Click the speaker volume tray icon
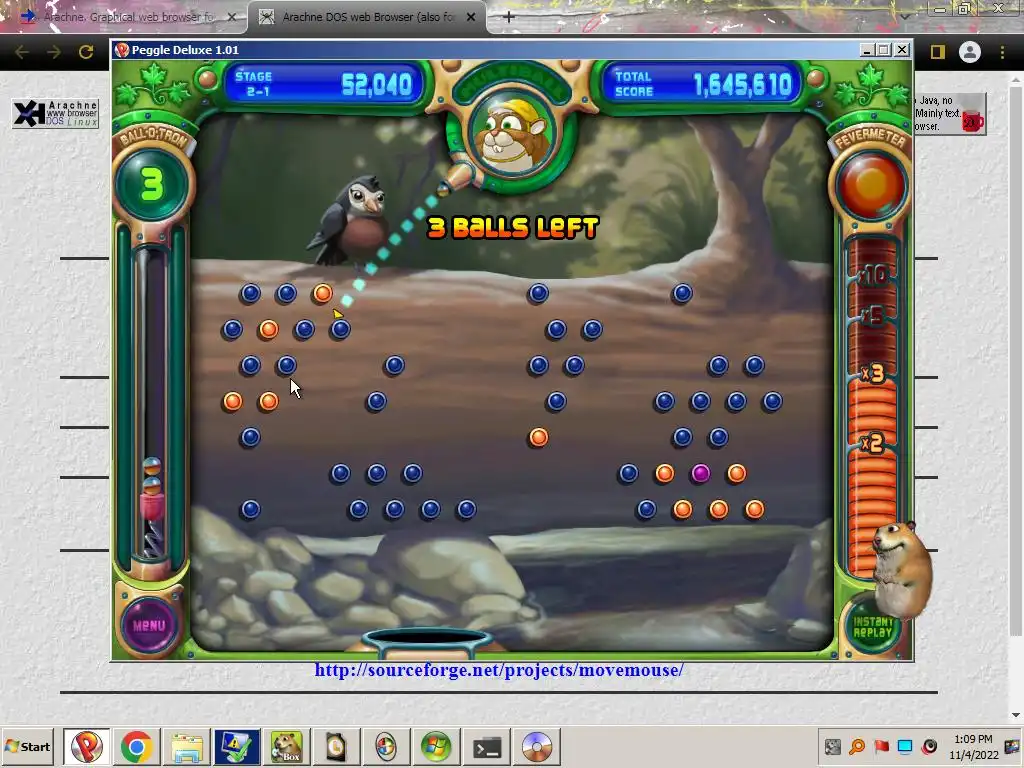 click(x=929, y=746)
